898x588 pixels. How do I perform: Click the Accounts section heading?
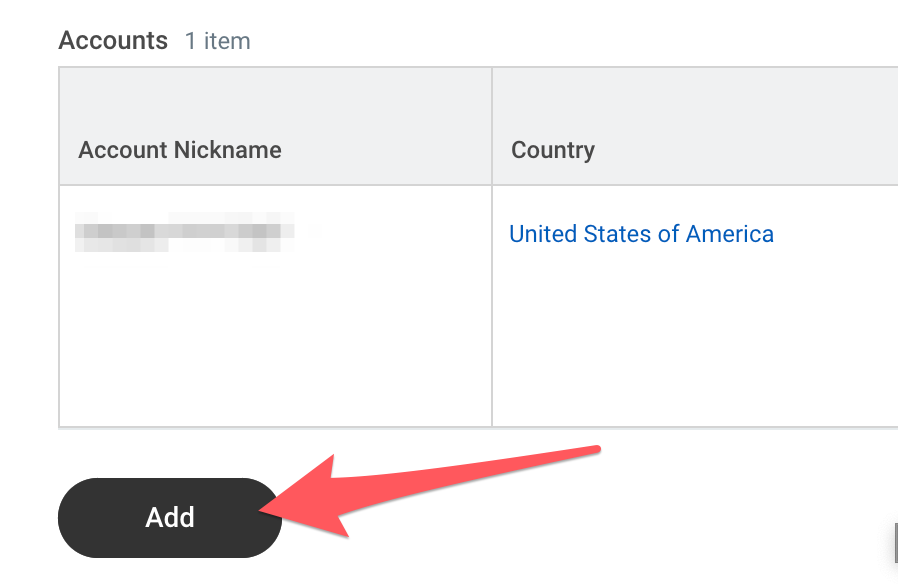coord(114,40)
